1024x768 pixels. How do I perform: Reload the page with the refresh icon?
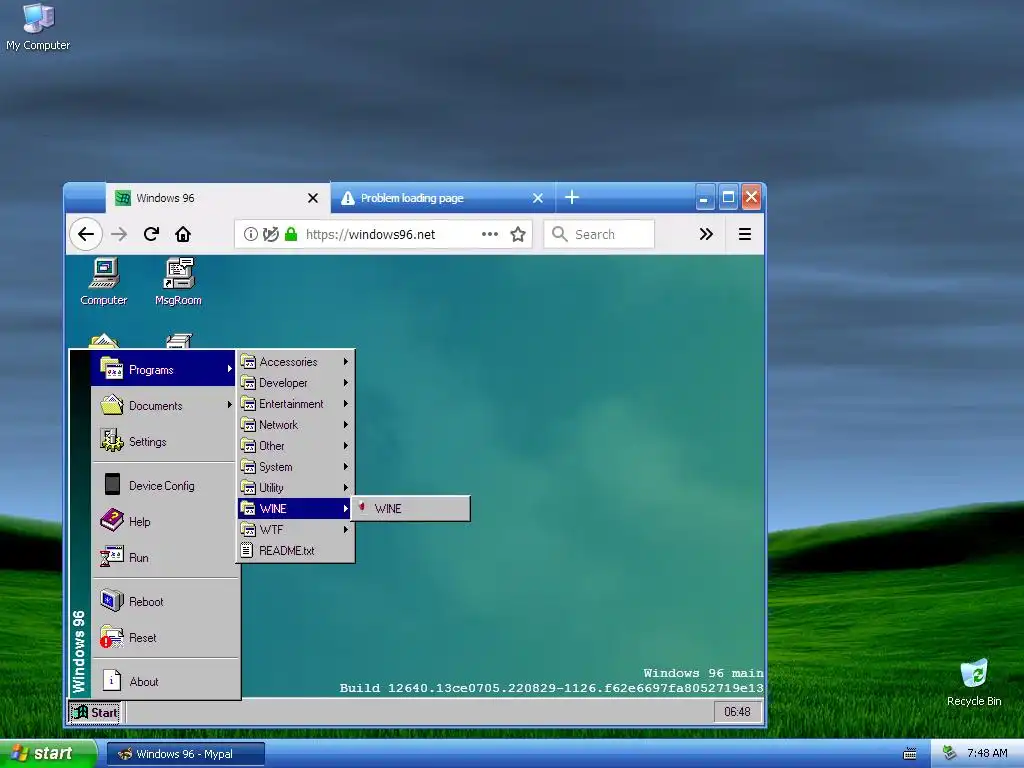152,234
